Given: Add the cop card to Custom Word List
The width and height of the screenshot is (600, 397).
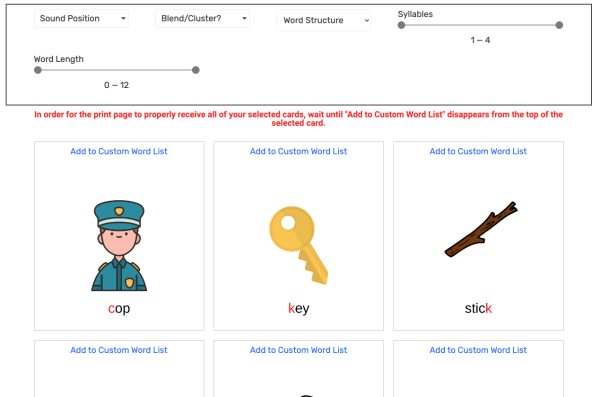Looking at the screenshot, I should point(119,151).
